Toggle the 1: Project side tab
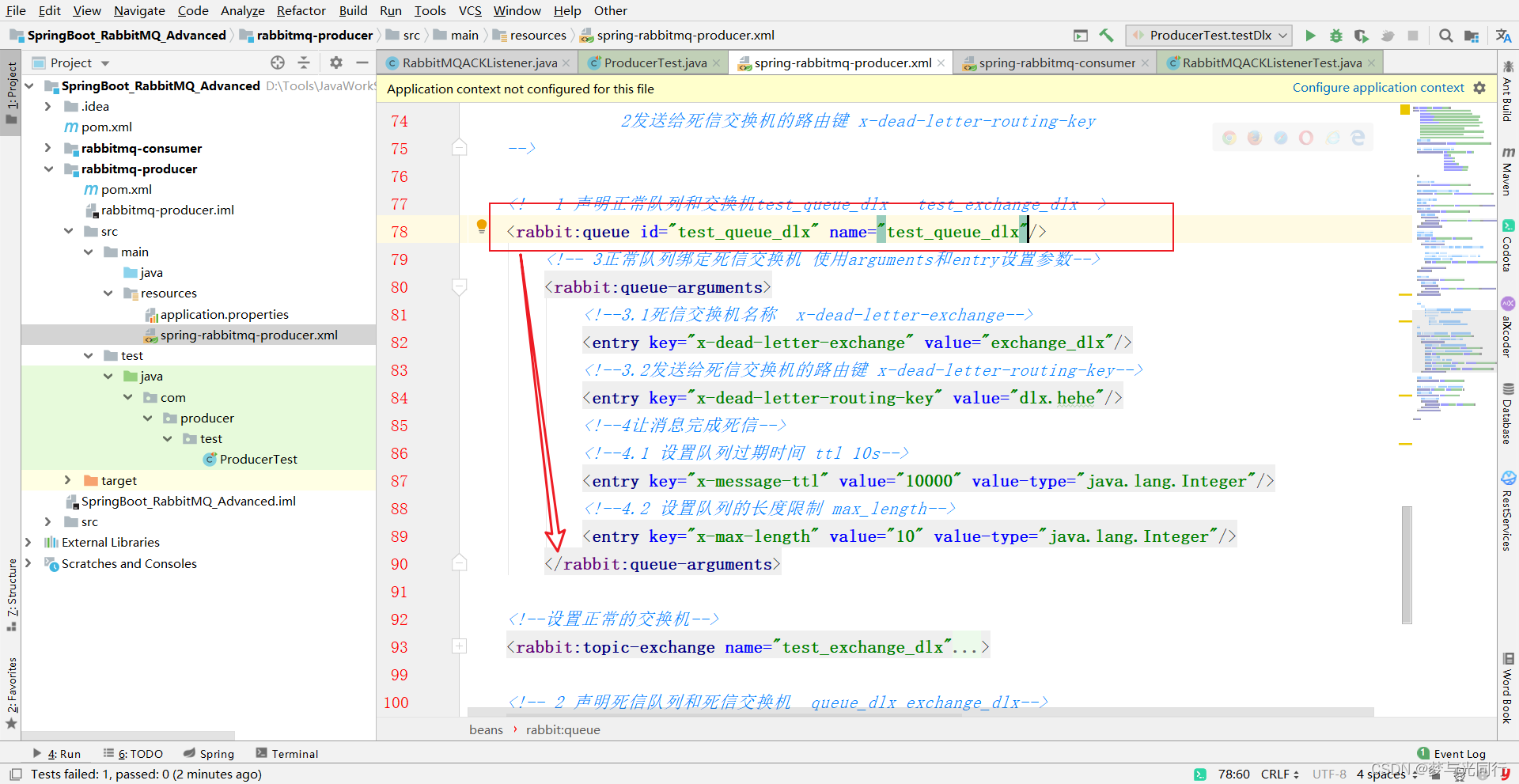The width and height of the screenshot is (1519, 784). coord(11,93)
